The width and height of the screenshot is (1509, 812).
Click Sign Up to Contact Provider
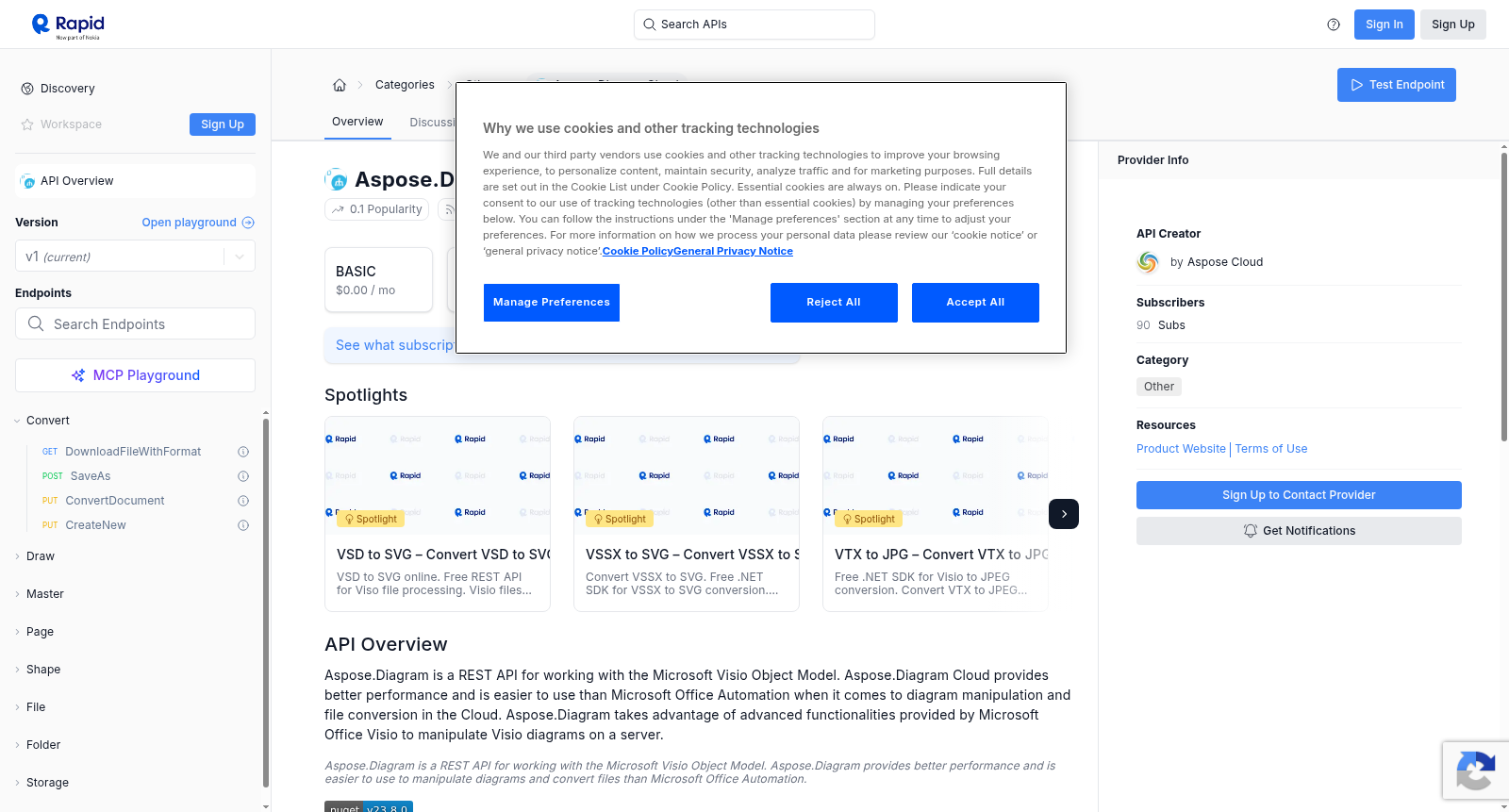click(1299, 495)
